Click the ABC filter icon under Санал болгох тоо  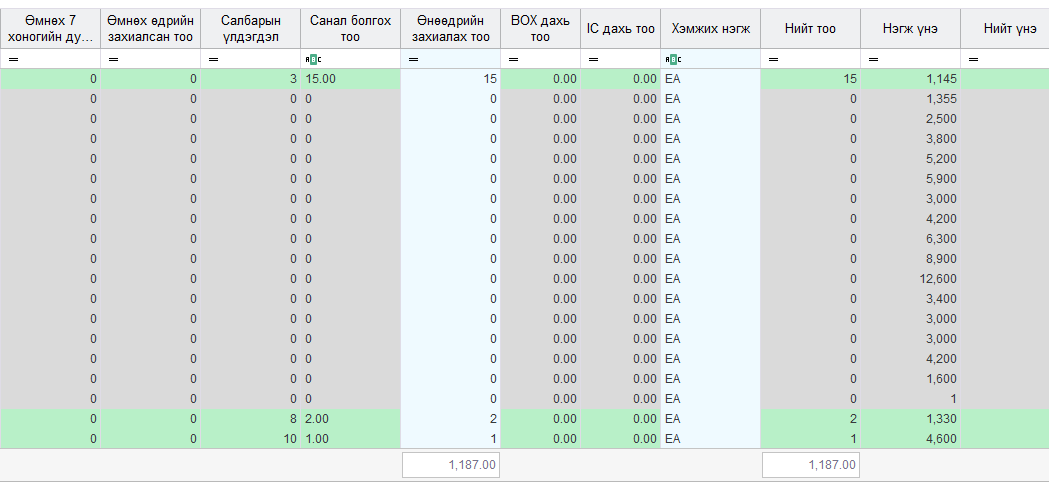click(x=313, y=60)
